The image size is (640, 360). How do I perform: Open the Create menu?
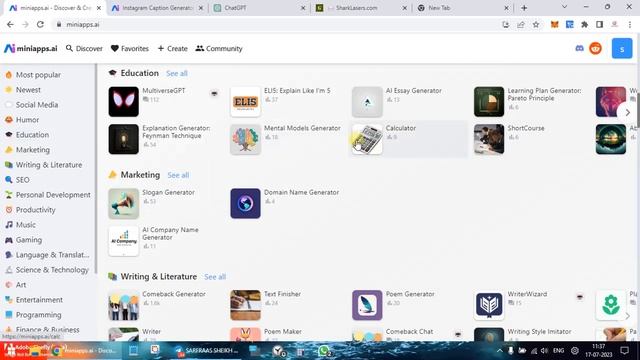tap(172, 49)
